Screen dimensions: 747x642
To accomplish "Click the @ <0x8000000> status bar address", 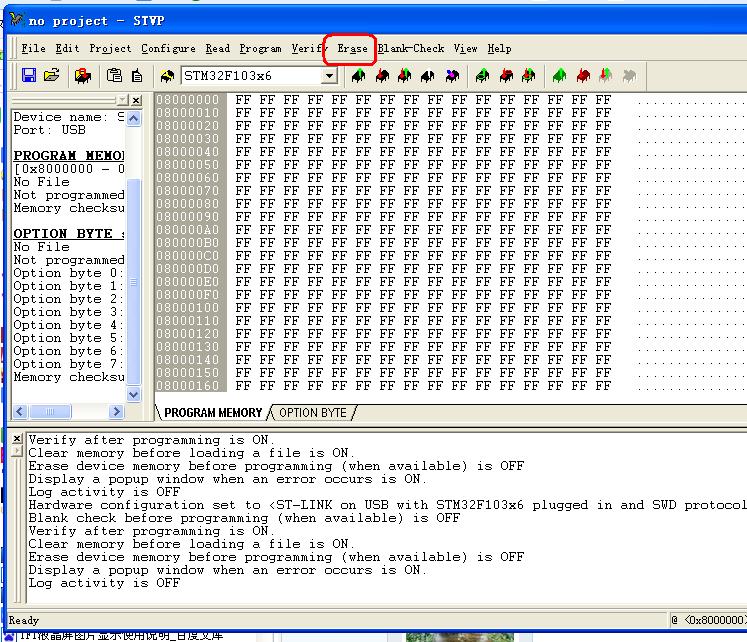I will click(x=708, y=620).
